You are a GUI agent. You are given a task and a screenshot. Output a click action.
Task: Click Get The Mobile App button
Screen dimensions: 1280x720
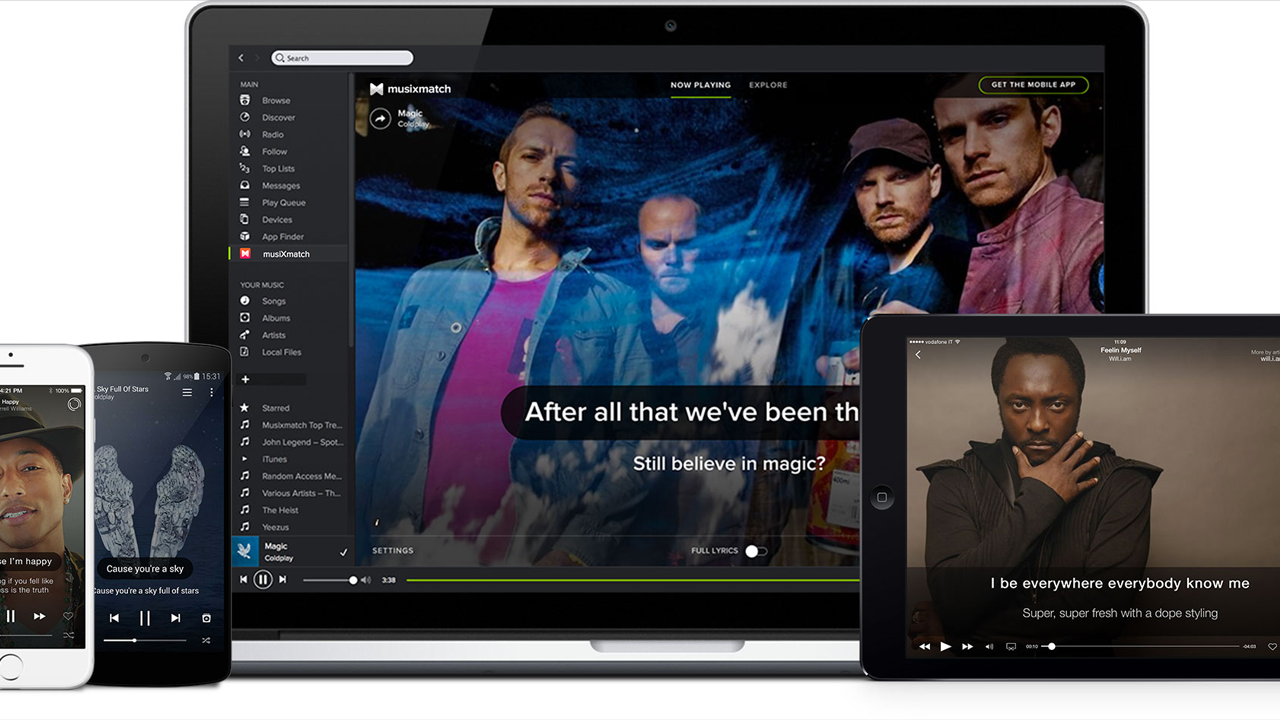[x=1033, y=85]
